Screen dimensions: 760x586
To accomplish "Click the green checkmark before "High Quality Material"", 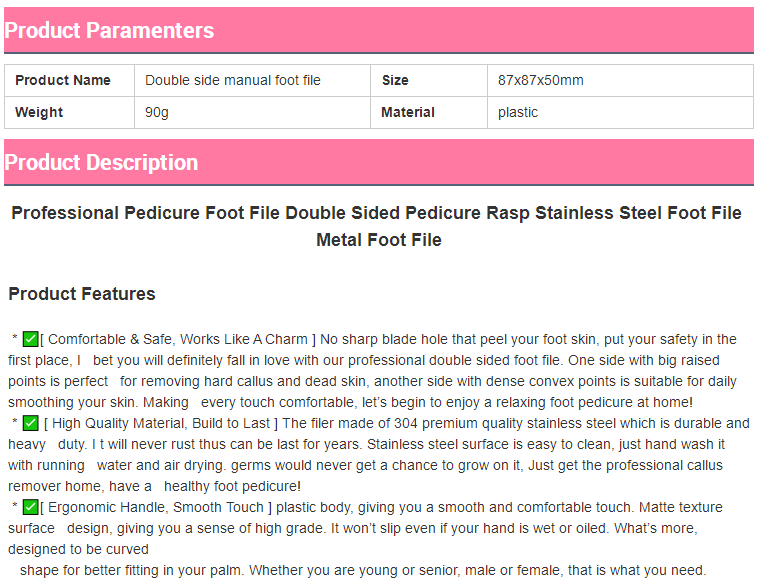I will (30, 423).
